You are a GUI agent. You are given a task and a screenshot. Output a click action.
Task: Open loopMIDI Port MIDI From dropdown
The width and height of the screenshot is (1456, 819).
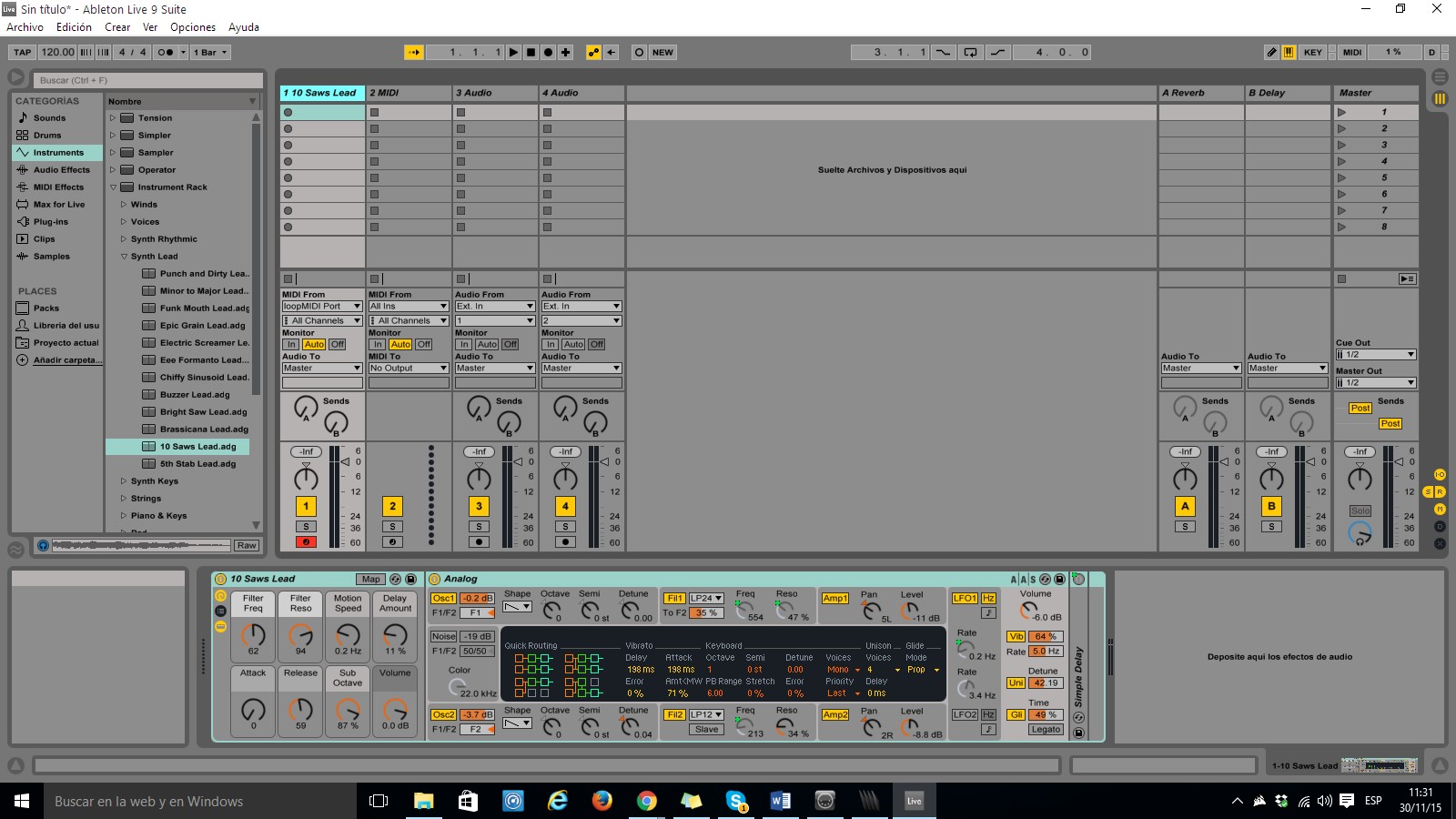(x=322, y=307)
